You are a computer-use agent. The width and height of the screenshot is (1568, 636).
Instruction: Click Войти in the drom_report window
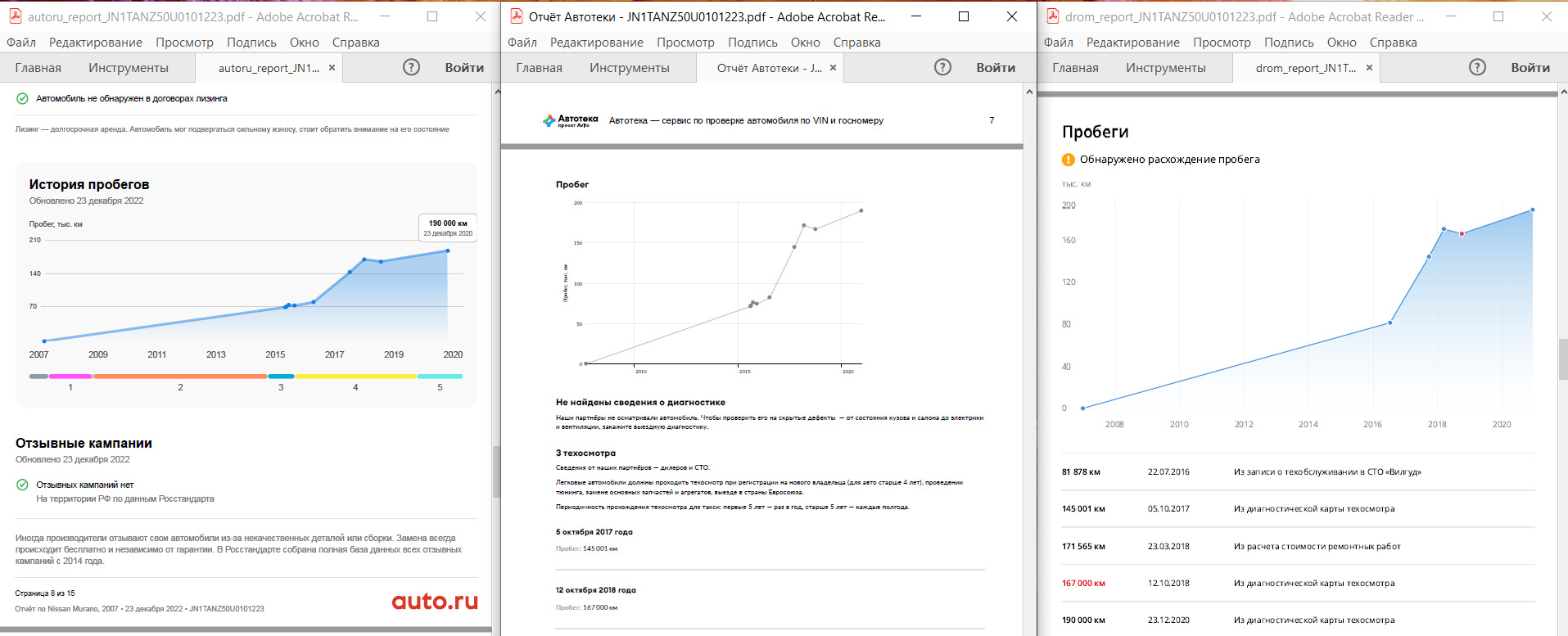coord(1530,68)
